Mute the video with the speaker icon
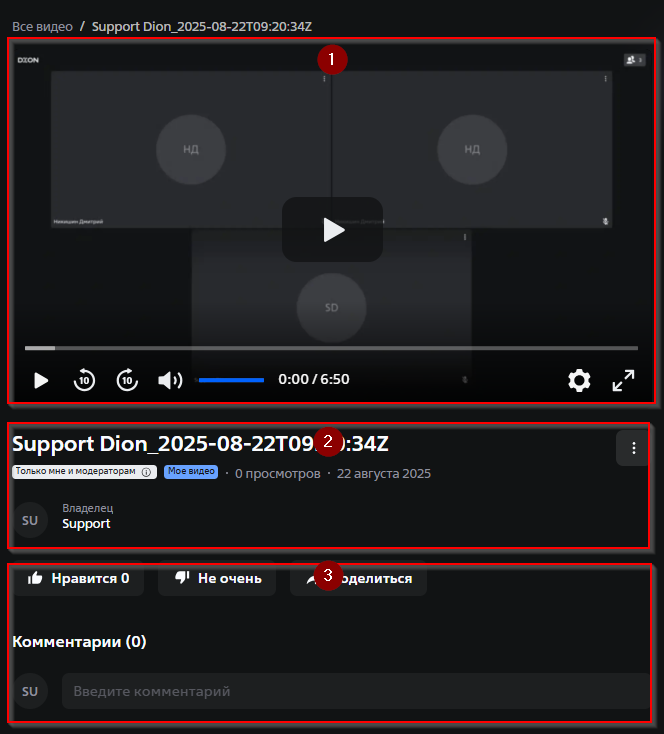This screenshot has width=664, height=734. (x=170, y=380)
